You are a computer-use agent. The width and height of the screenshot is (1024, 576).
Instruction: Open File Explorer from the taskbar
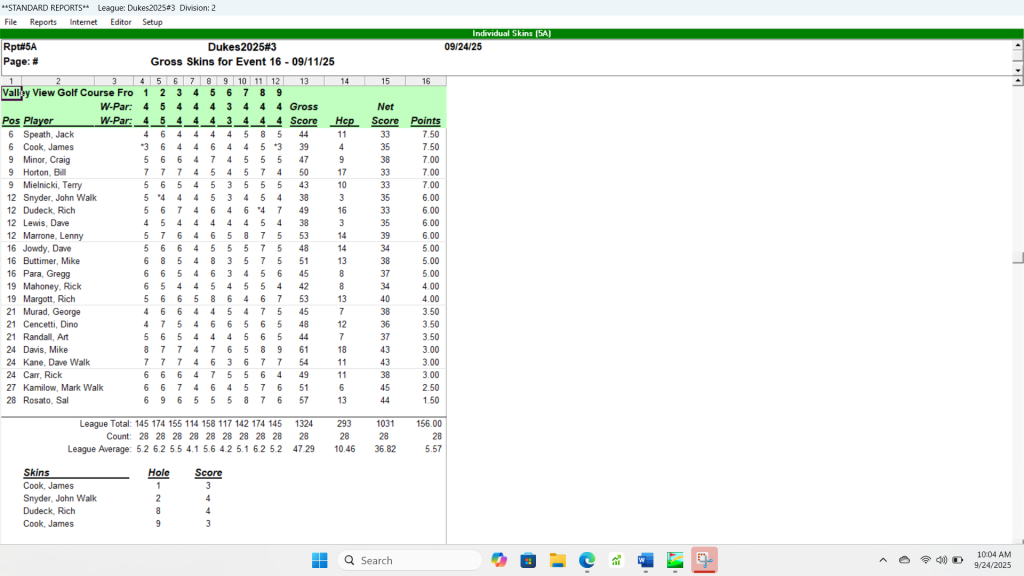tap(557, 560)
